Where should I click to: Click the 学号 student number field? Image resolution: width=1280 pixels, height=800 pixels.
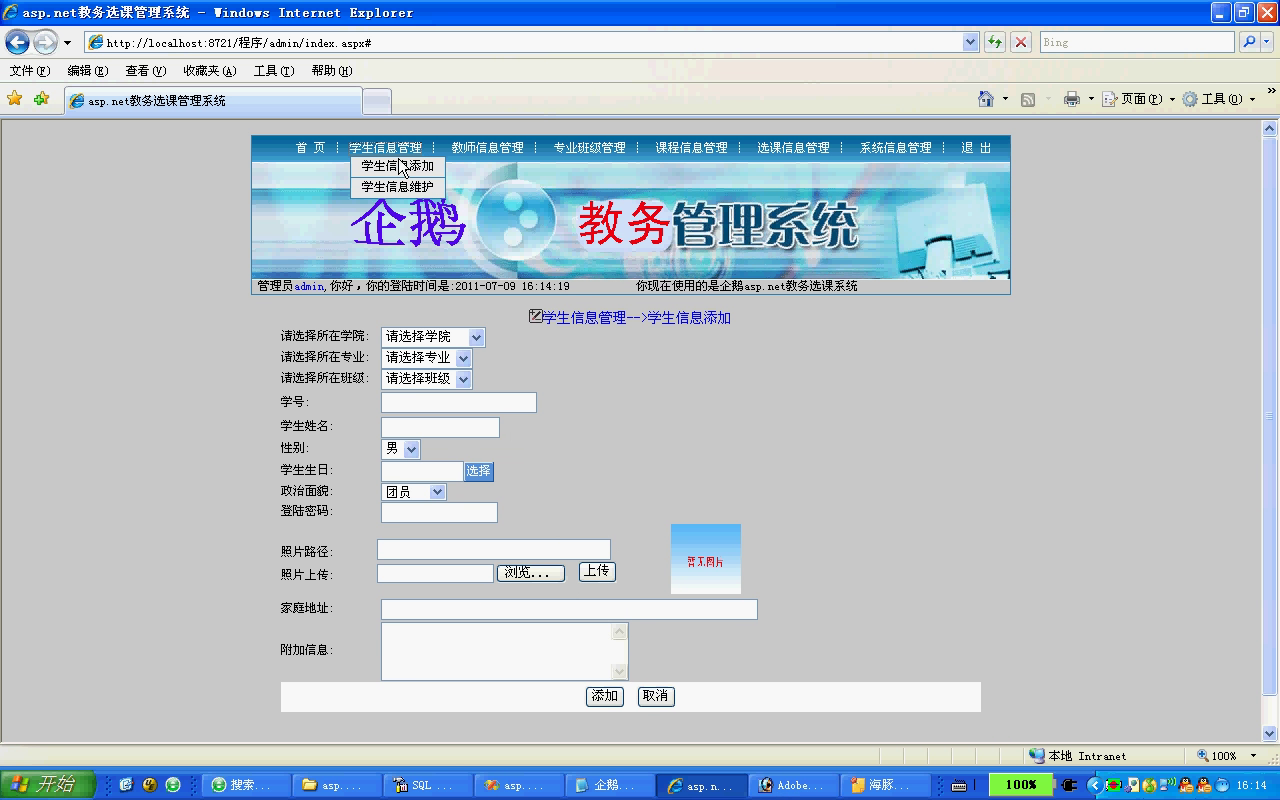[459, 402]
